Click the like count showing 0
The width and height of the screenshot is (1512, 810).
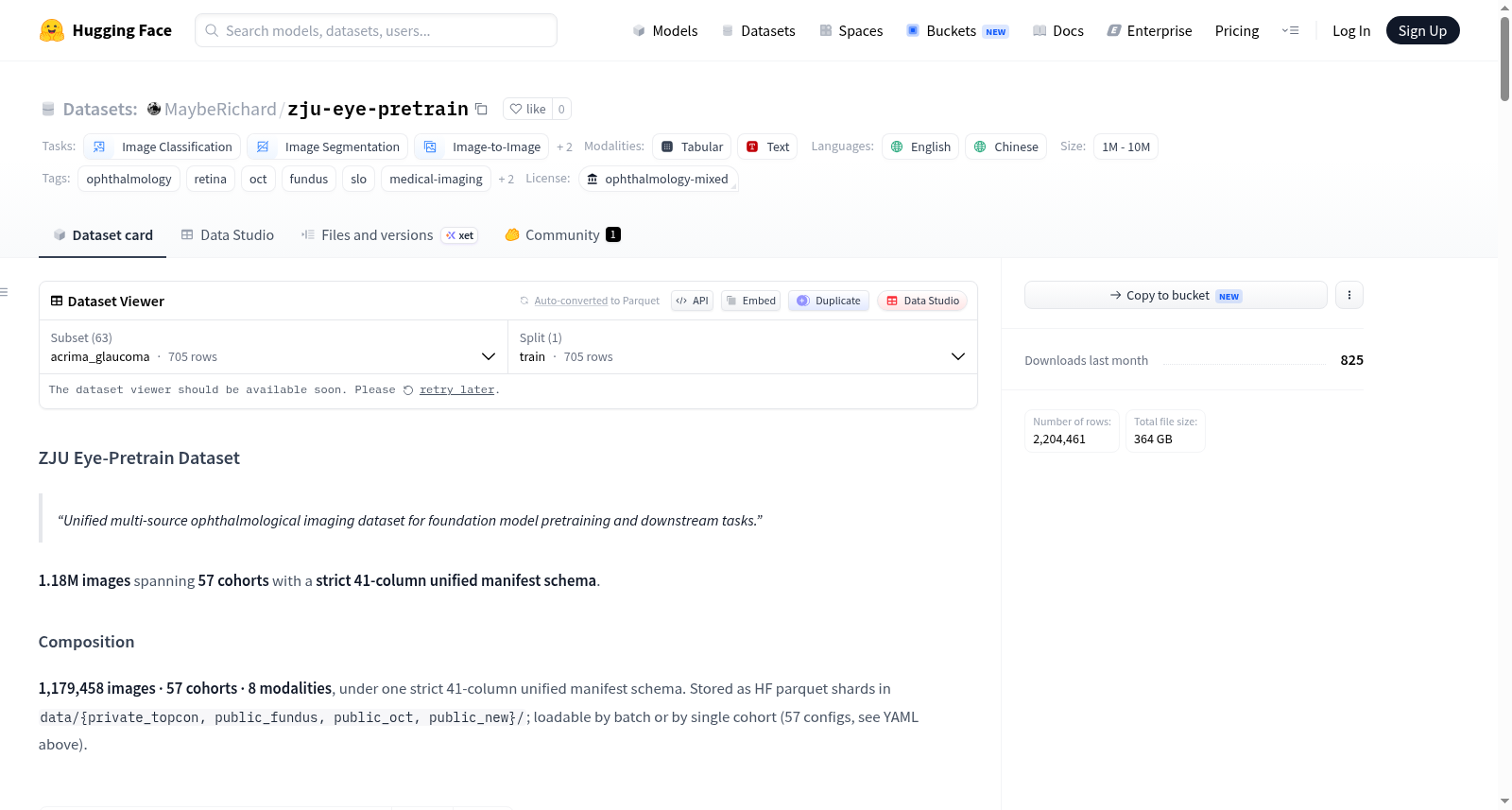(x=561, y=109)
